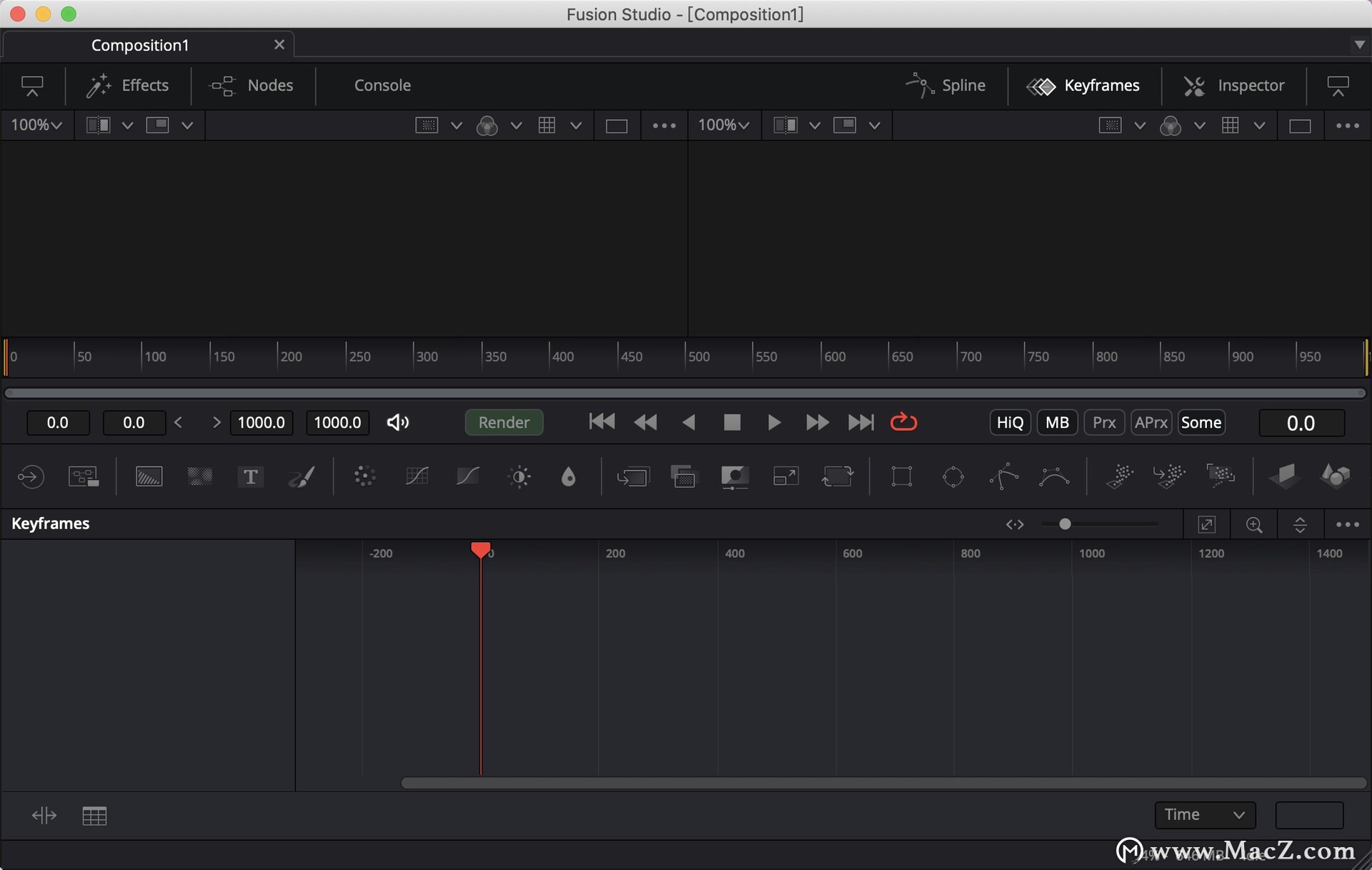Screen dimensions: 1372x870
Task: Open the Inspector panel
Action: click(x=1234, y=86)
